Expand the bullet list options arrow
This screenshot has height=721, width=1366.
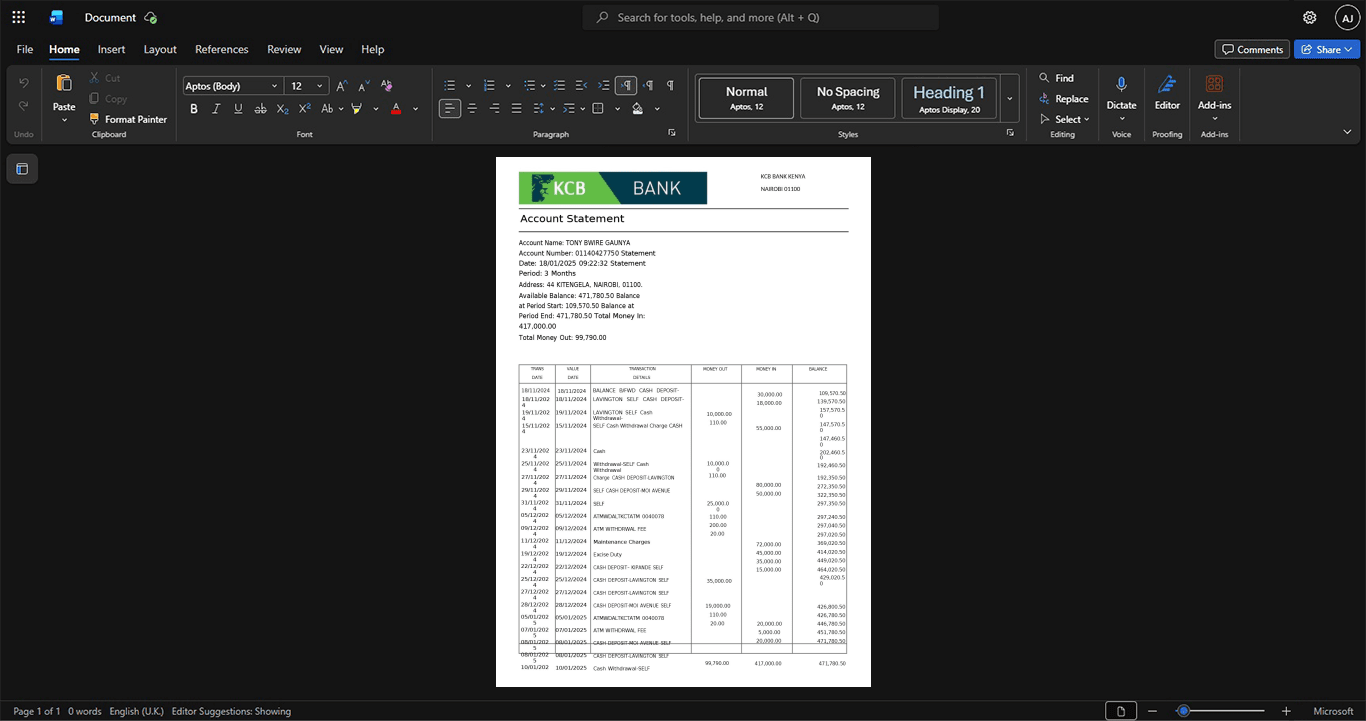click(x=468, y=85)
